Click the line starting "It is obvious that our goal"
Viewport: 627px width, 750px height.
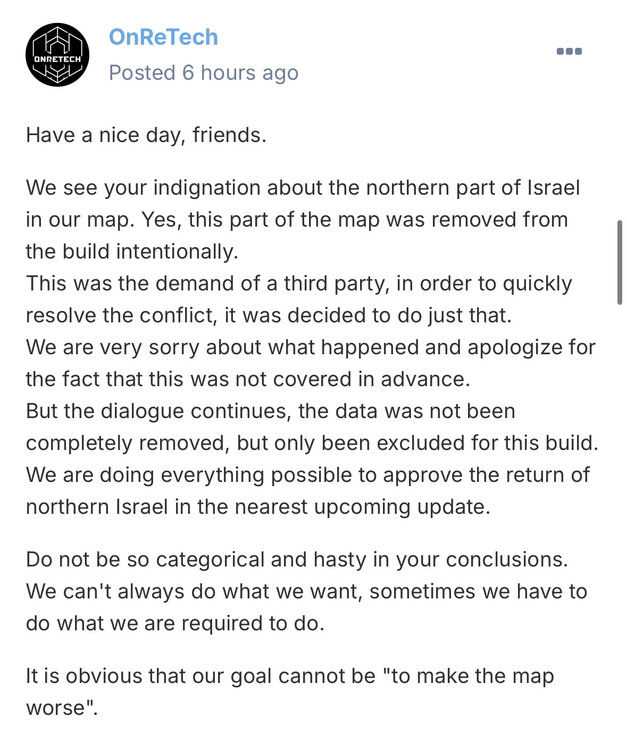pyautogui.click(x=290, y=677)
